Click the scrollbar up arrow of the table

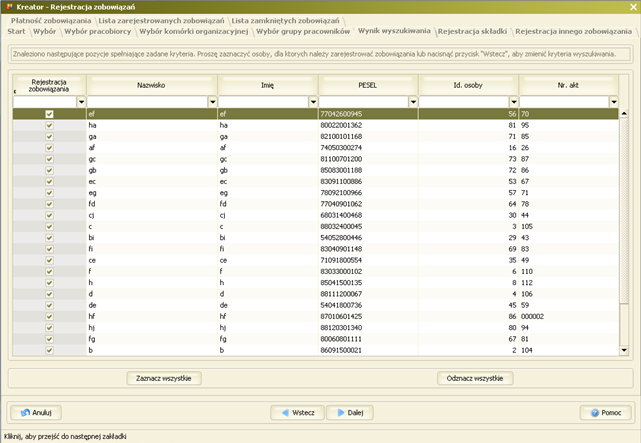tap(624, 113)
